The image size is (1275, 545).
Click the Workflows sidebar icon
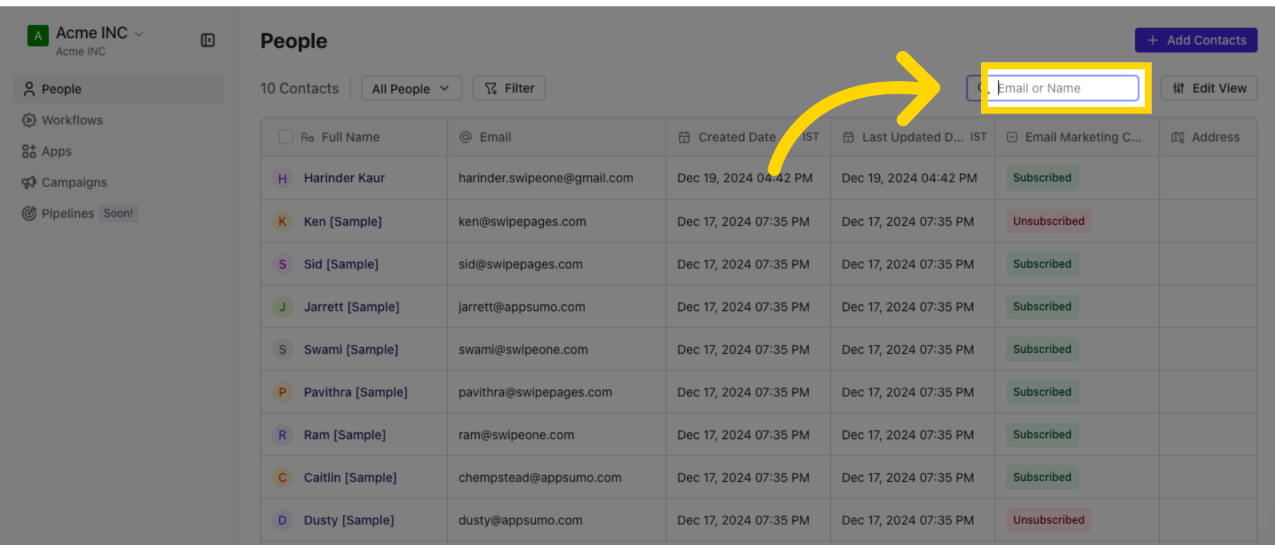tap(29, 120)
